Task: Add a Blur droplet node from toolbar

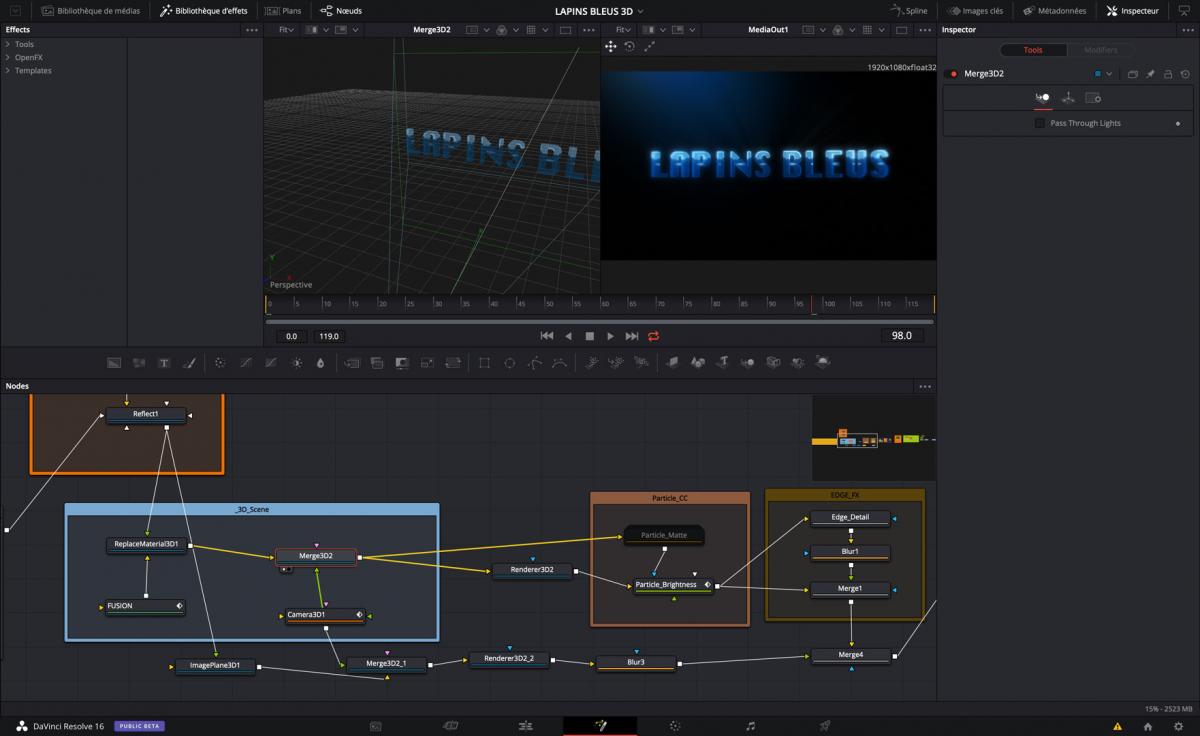Action: [320, 362]
